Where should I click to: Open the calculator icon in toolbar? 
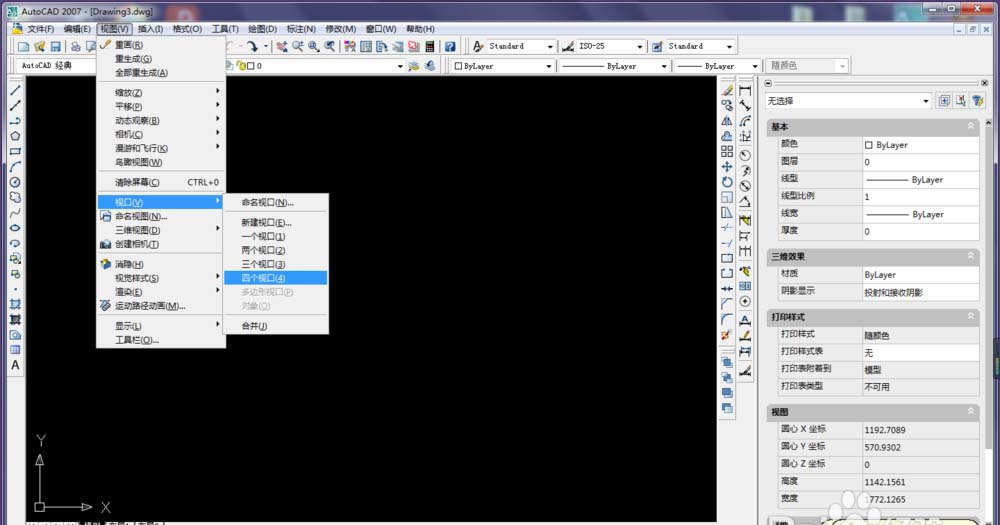click(x=430, y=47)
